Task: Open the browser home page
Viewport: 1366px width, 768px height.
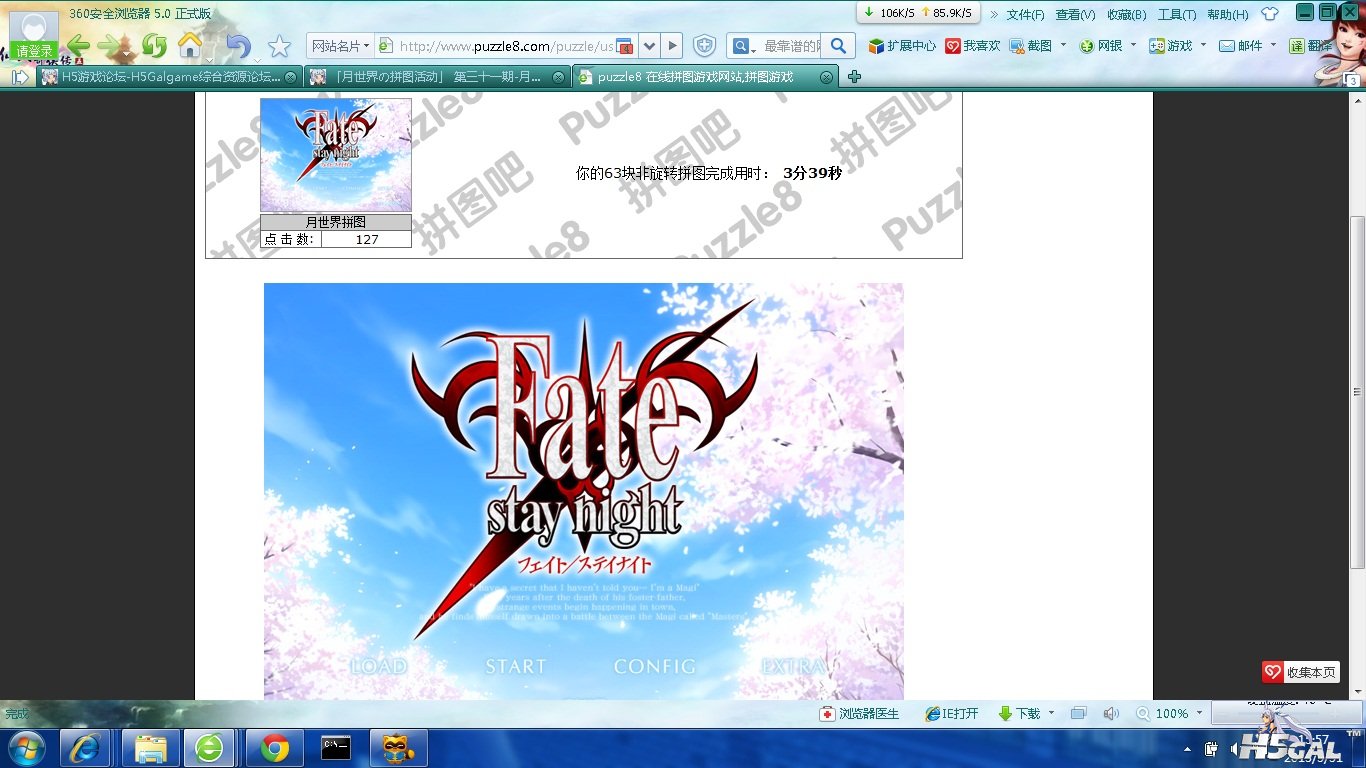Action: 190,46
